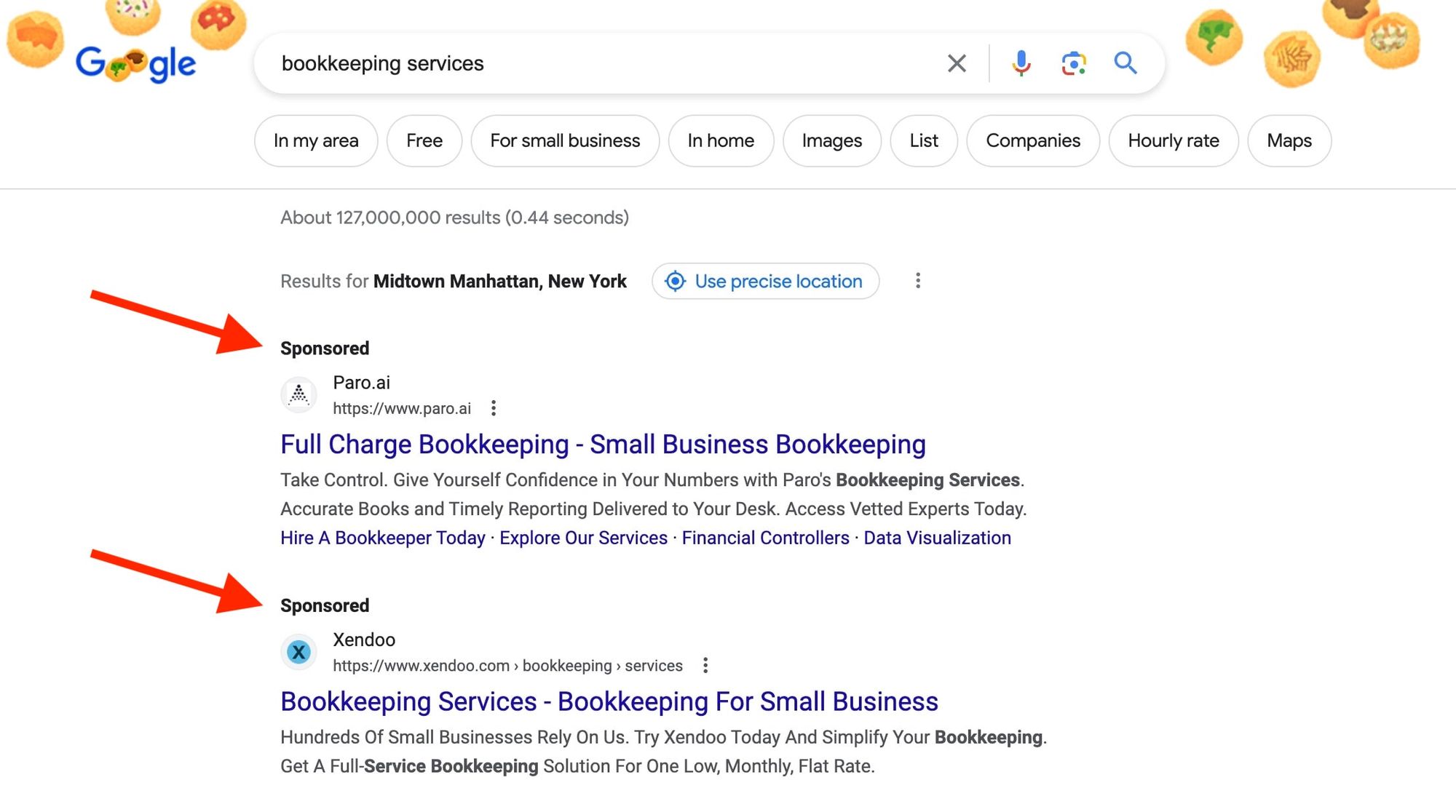Click the search magnifier icon
The image size is (1456, 812).
point(1125,63)
